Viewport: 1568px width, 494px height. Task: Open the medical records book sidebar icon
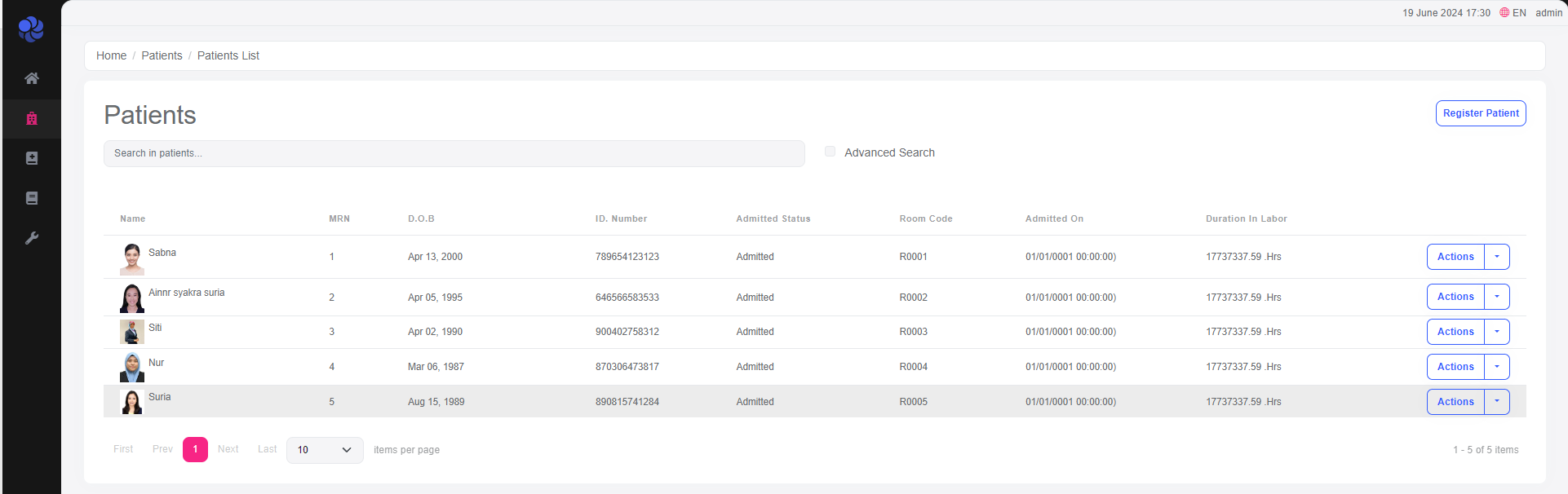tap(32, 158)
